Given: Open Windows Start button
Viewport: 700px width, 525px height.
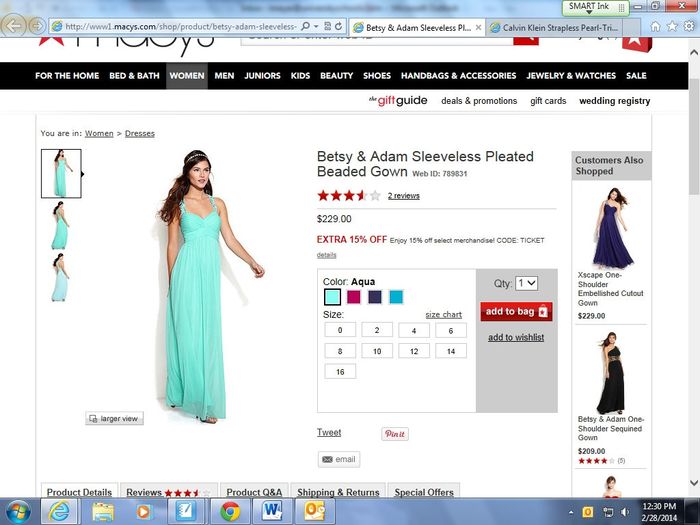Looking at the screenshot, I should tap(18, 512).
